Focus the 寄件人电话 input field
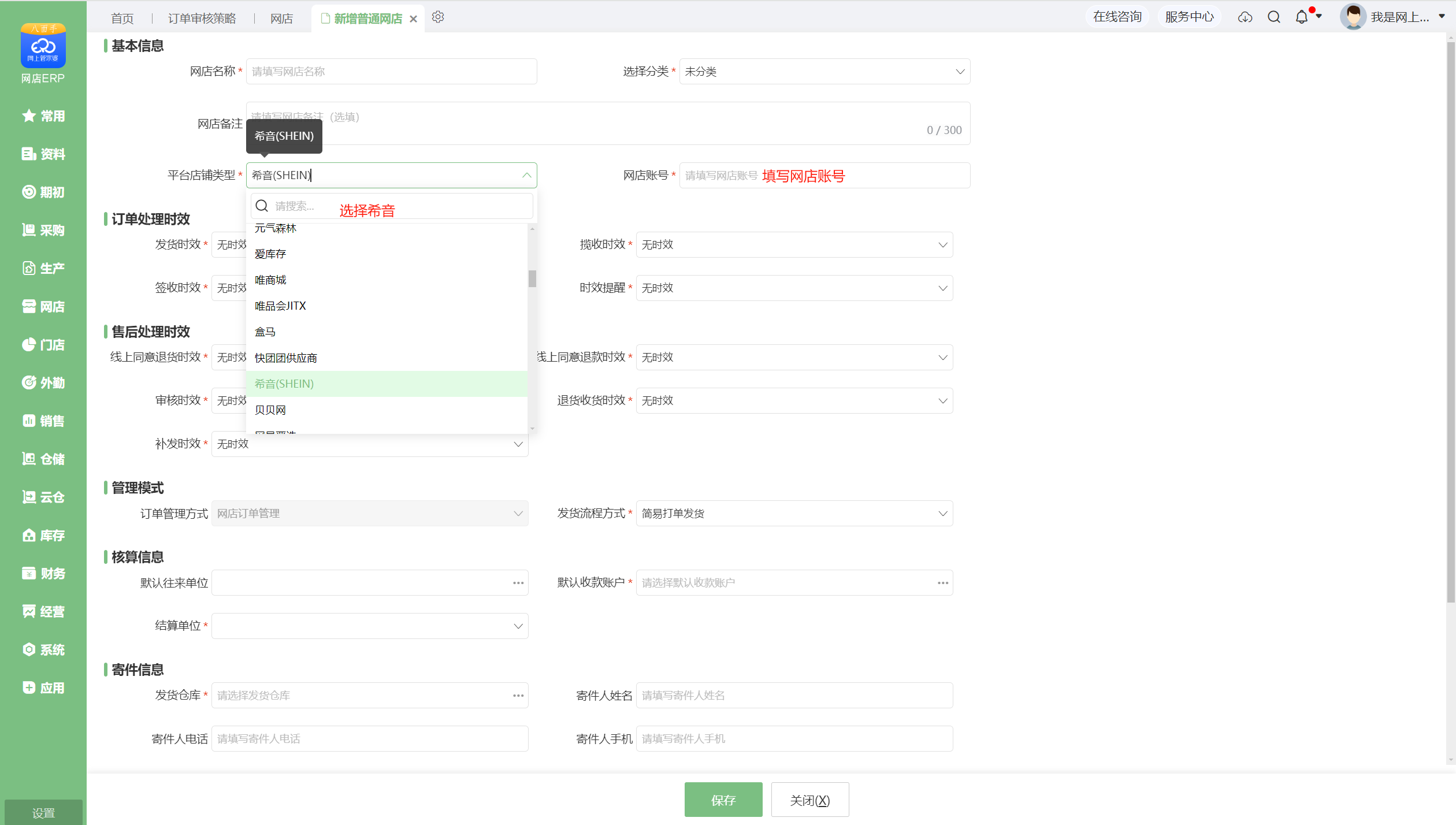The image size is (1456, 825). (370, 739)
